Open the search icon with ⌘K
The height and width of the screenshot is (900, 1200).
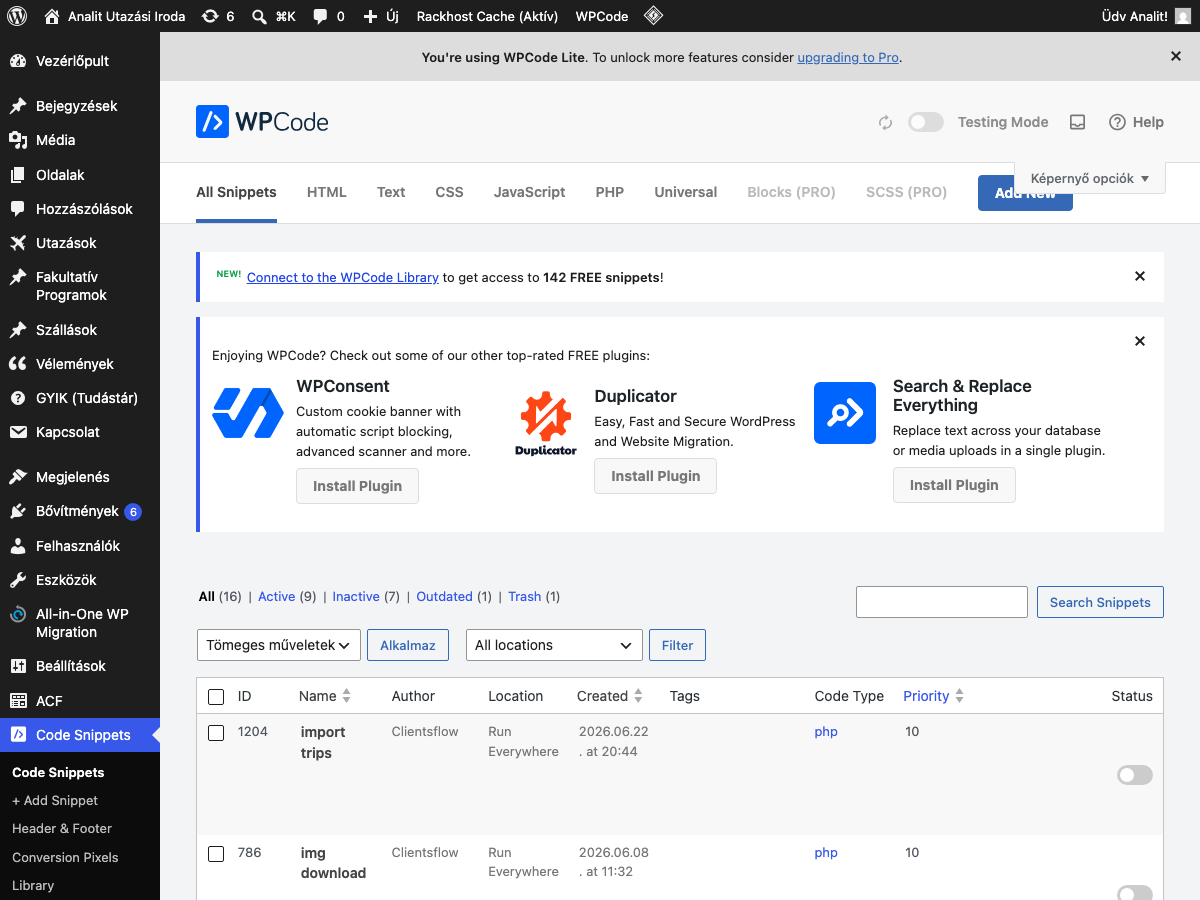pyautogui.click(x=259, y=16)
